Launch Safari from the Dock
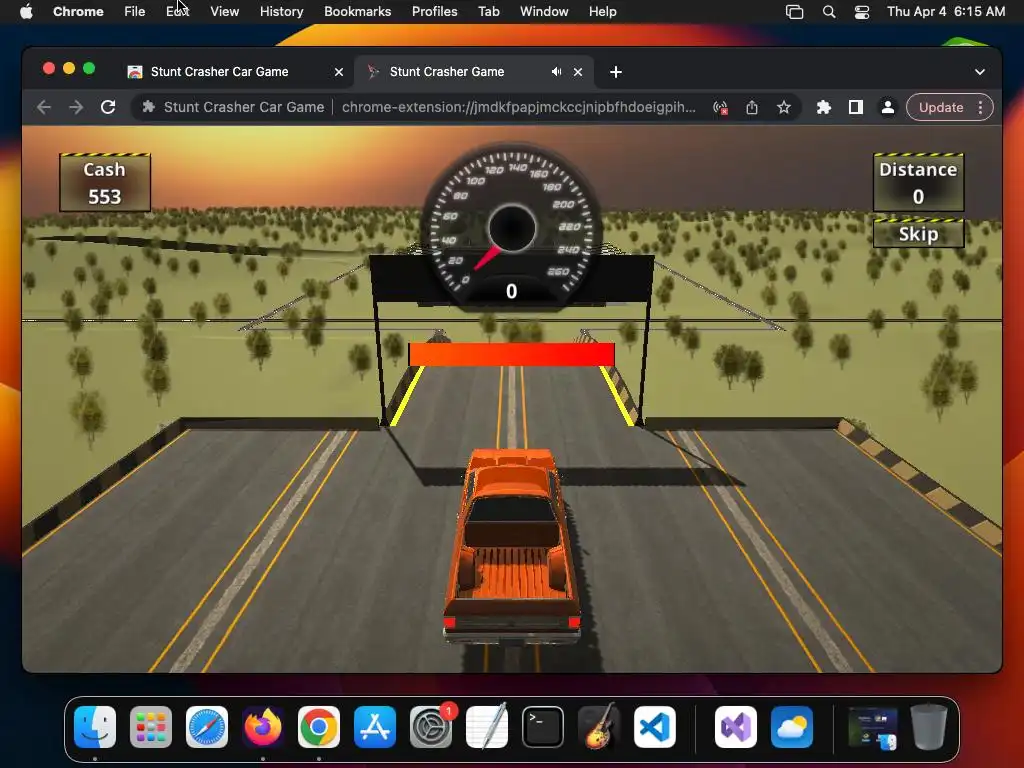The image size is (1024, 768). (207, 726)
